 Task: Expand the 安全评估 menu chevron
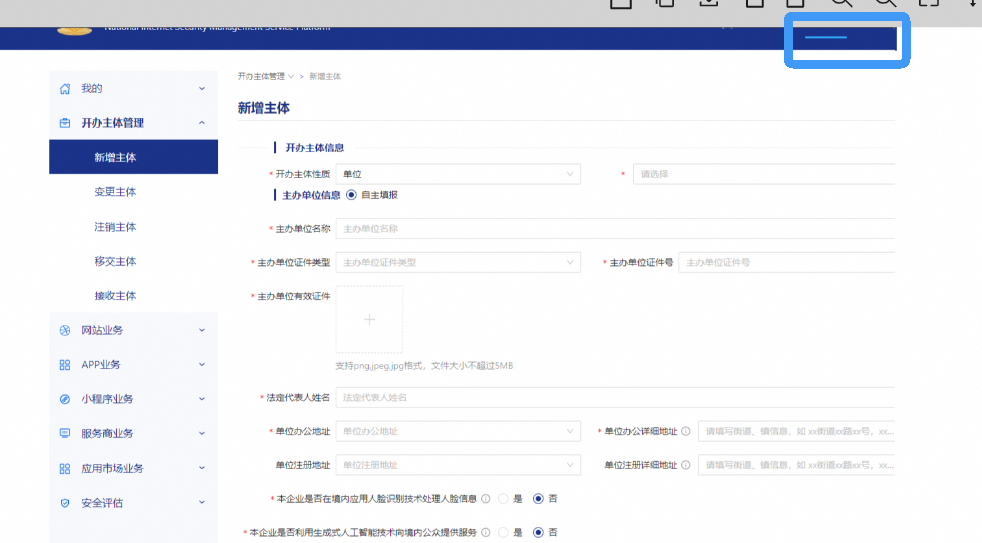click(x=202, y=502)
